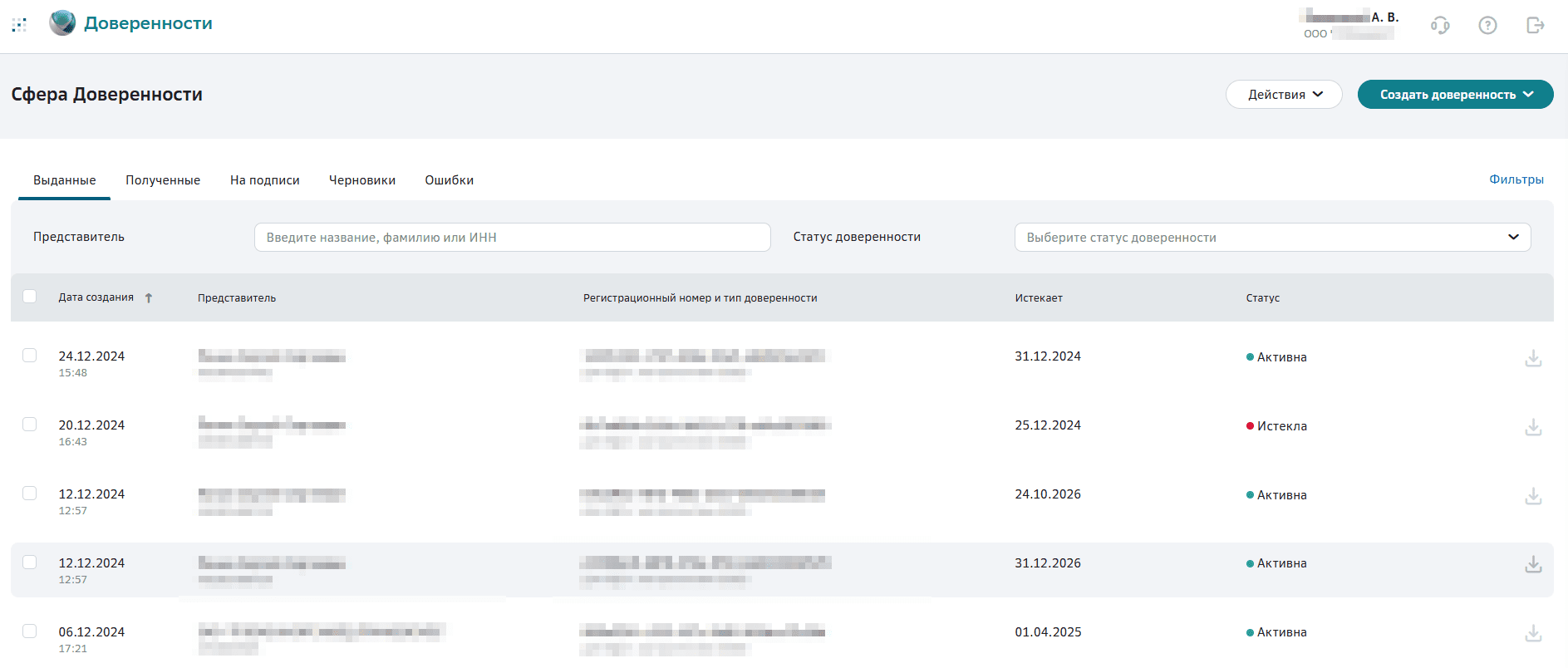Click the creation date 06.12.2024
Image resolution: width=1568 pixels, height=668 pixels.
tap(91, 632)
